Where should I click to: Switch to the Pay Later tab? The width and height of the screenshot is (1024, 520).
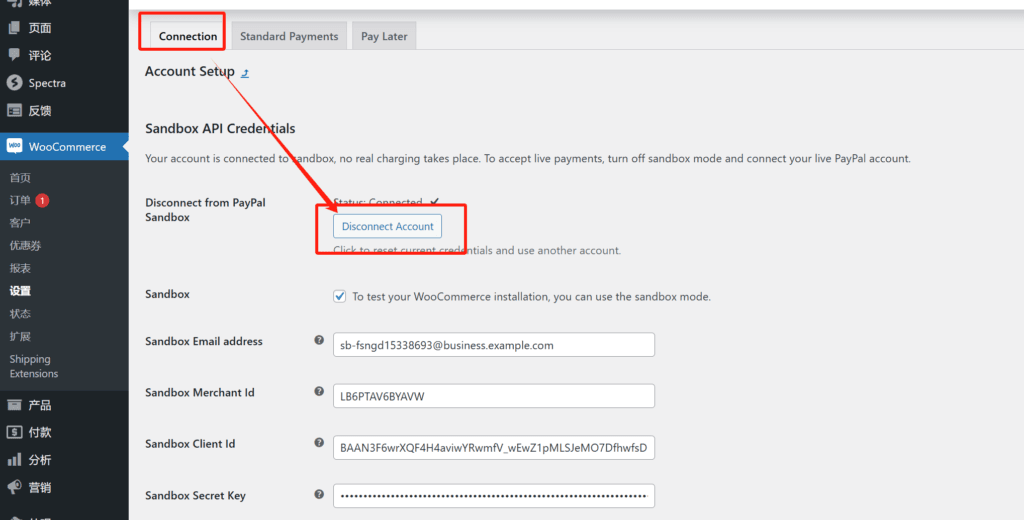384,37
